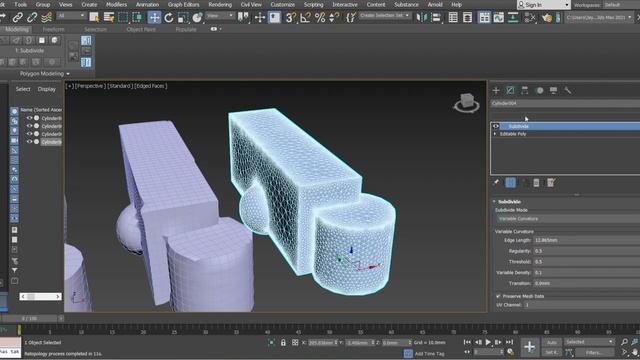Open Scene Explorer Display menu
The image size is (640, 360).
tap(47, 89)
